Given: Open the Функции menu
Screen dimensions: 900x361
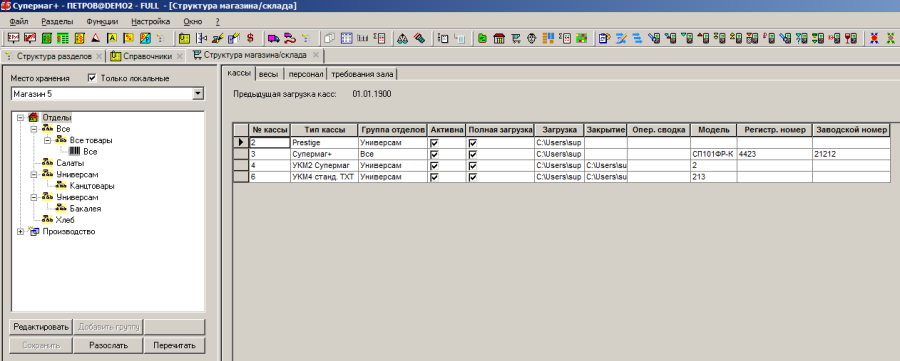Looking at the screenshot, I should 102,22.
